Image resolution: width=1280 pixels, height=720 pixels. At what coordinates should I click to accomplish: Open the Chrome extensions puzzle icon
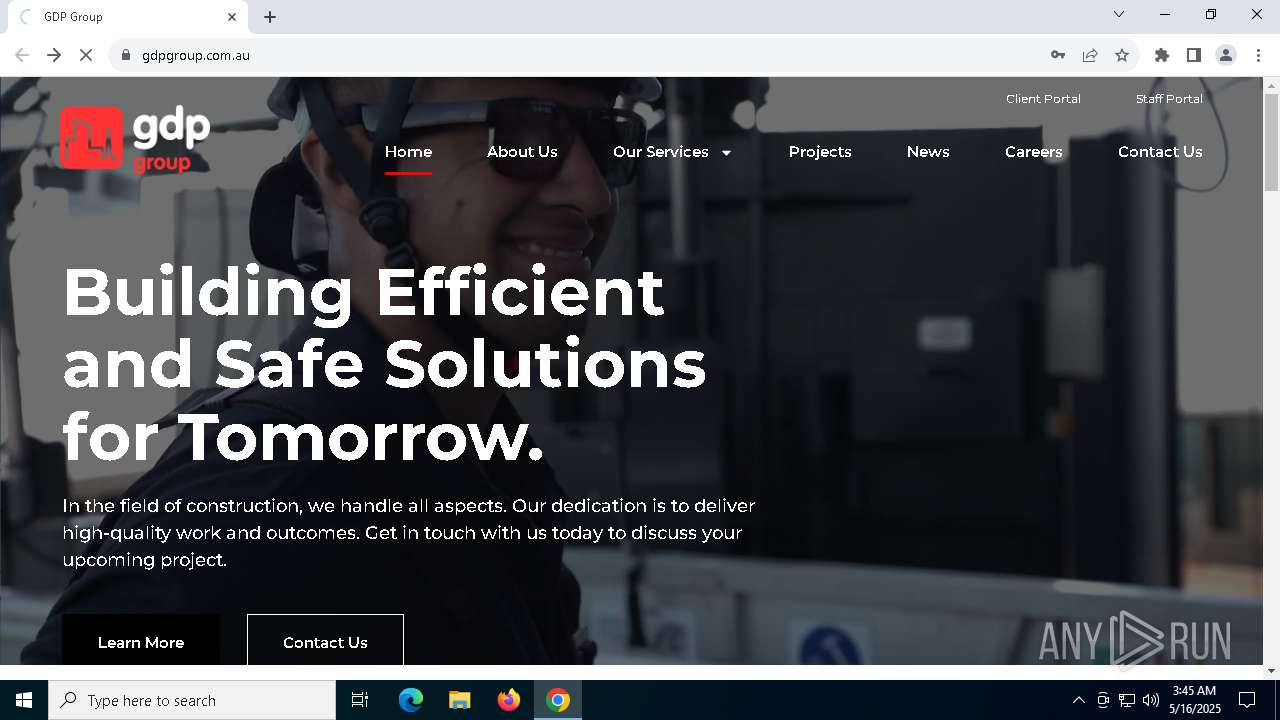tap(1162, 55)
